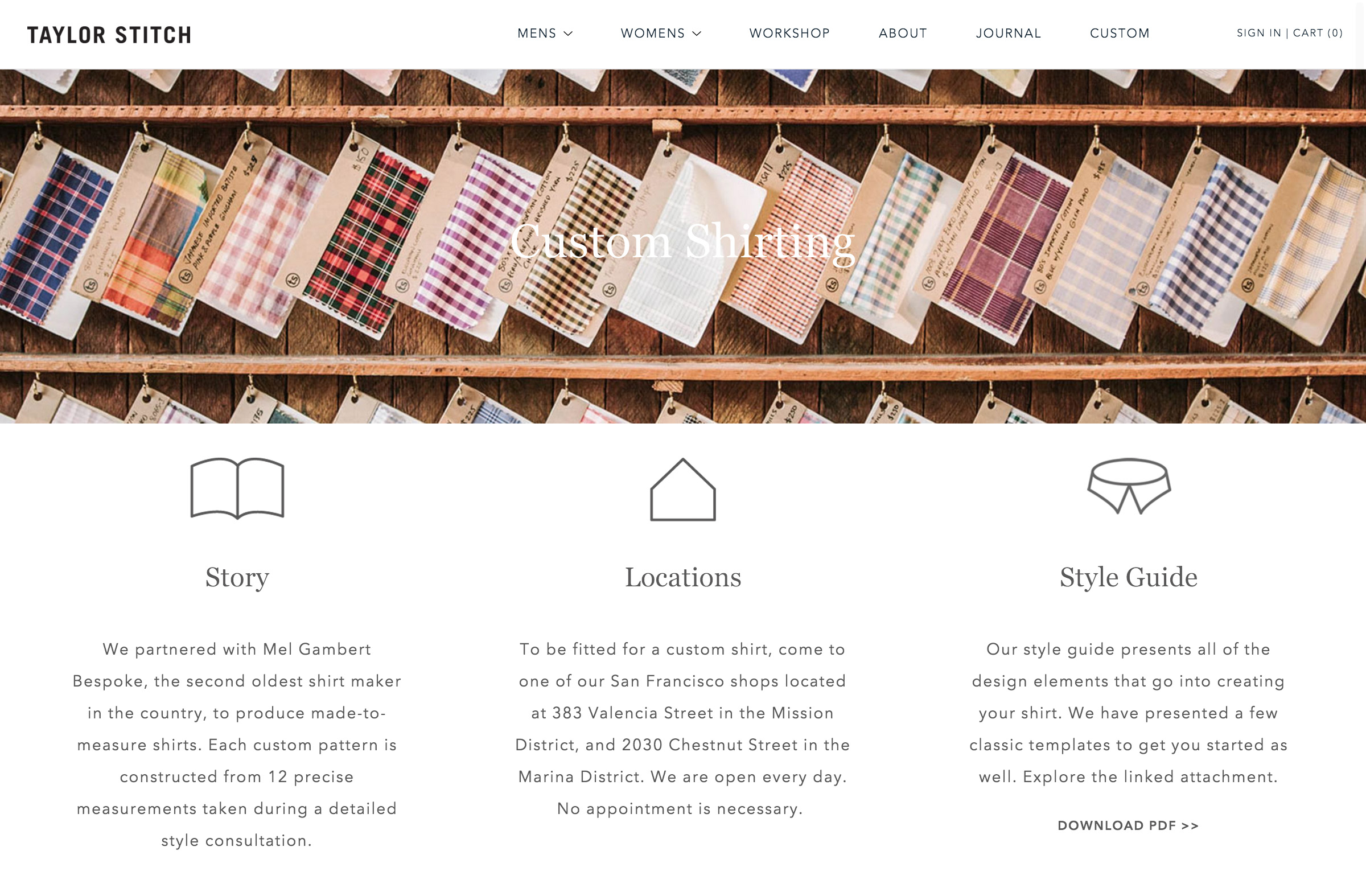The height and width of the screenshot is (896, 1366).
Task: Visit the Journal section
Action: point(1009,33)
